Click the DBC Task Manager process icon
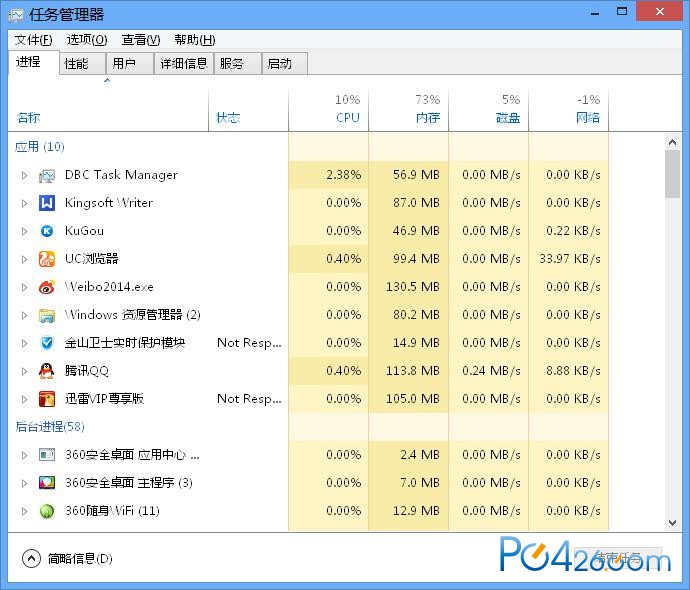Image resolution: width=690 pixels, height=590 pixels. click(47, 176)
